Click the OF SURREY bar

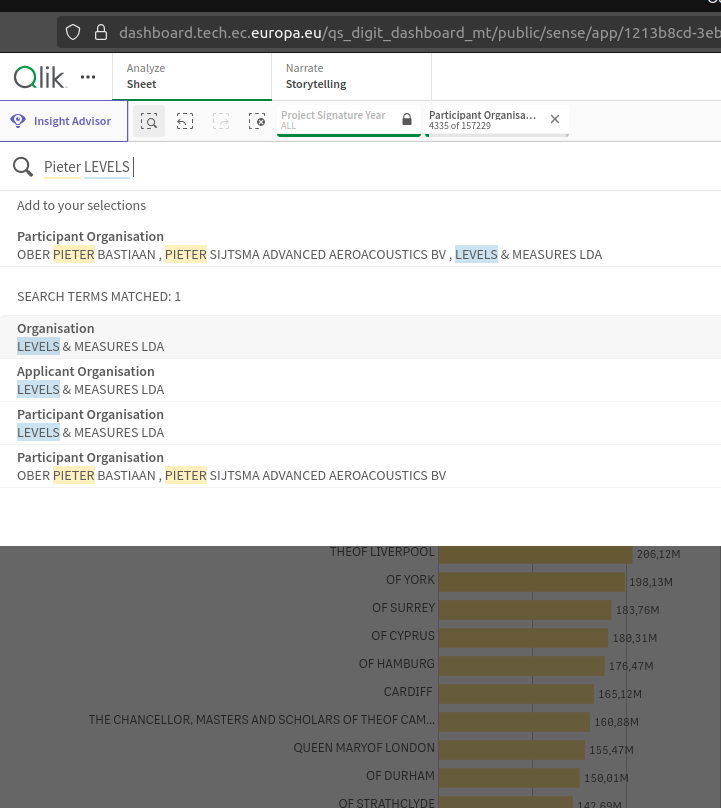[525, 610]
